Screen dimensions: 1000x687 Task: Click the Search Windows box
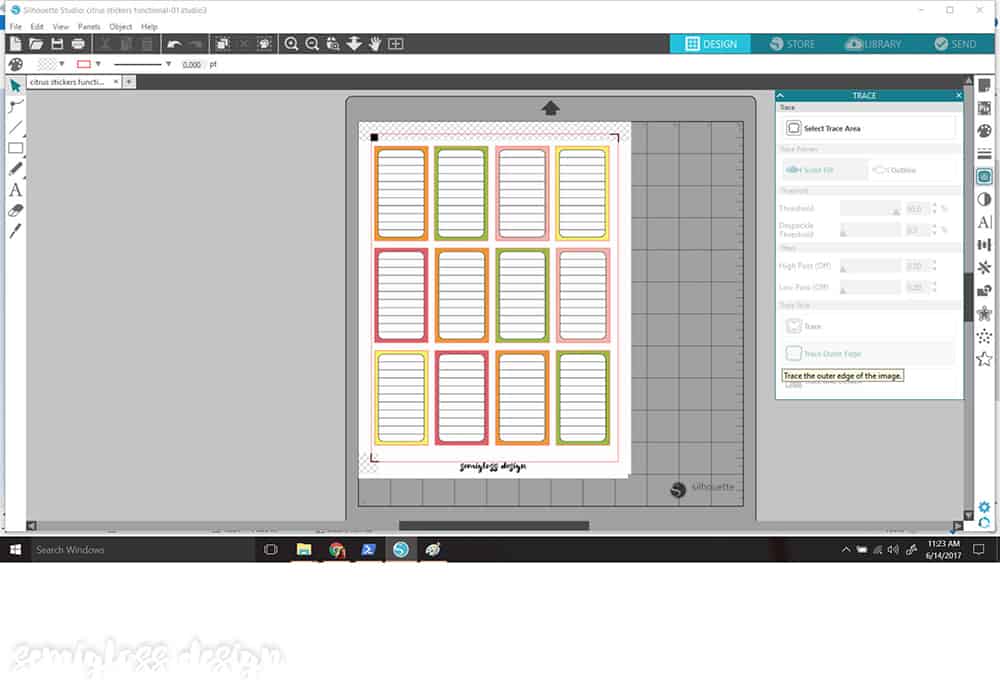tap(143, 549)
